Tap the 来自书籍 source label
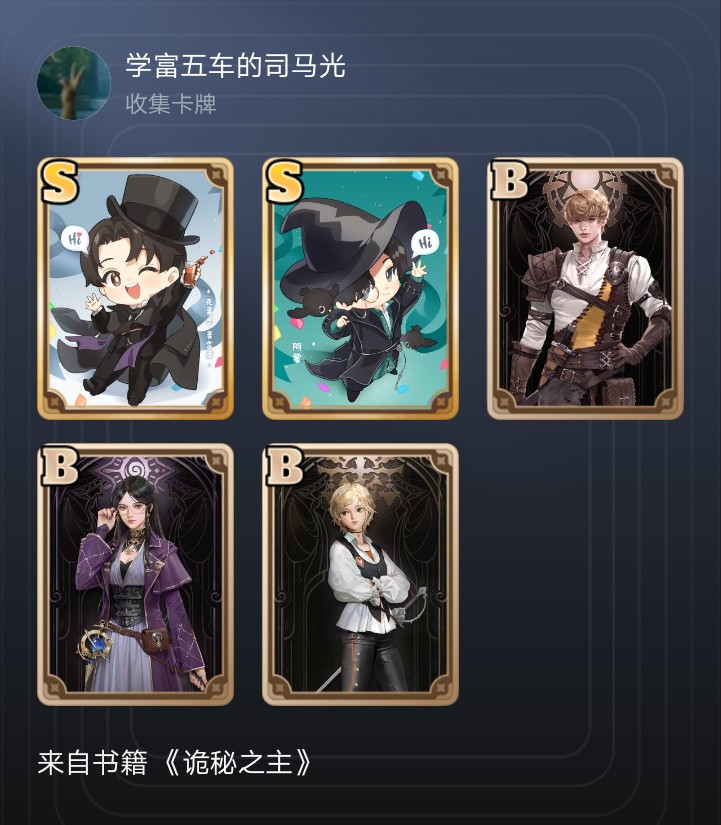Screen dimensions: 721x825 coord(92,763)
